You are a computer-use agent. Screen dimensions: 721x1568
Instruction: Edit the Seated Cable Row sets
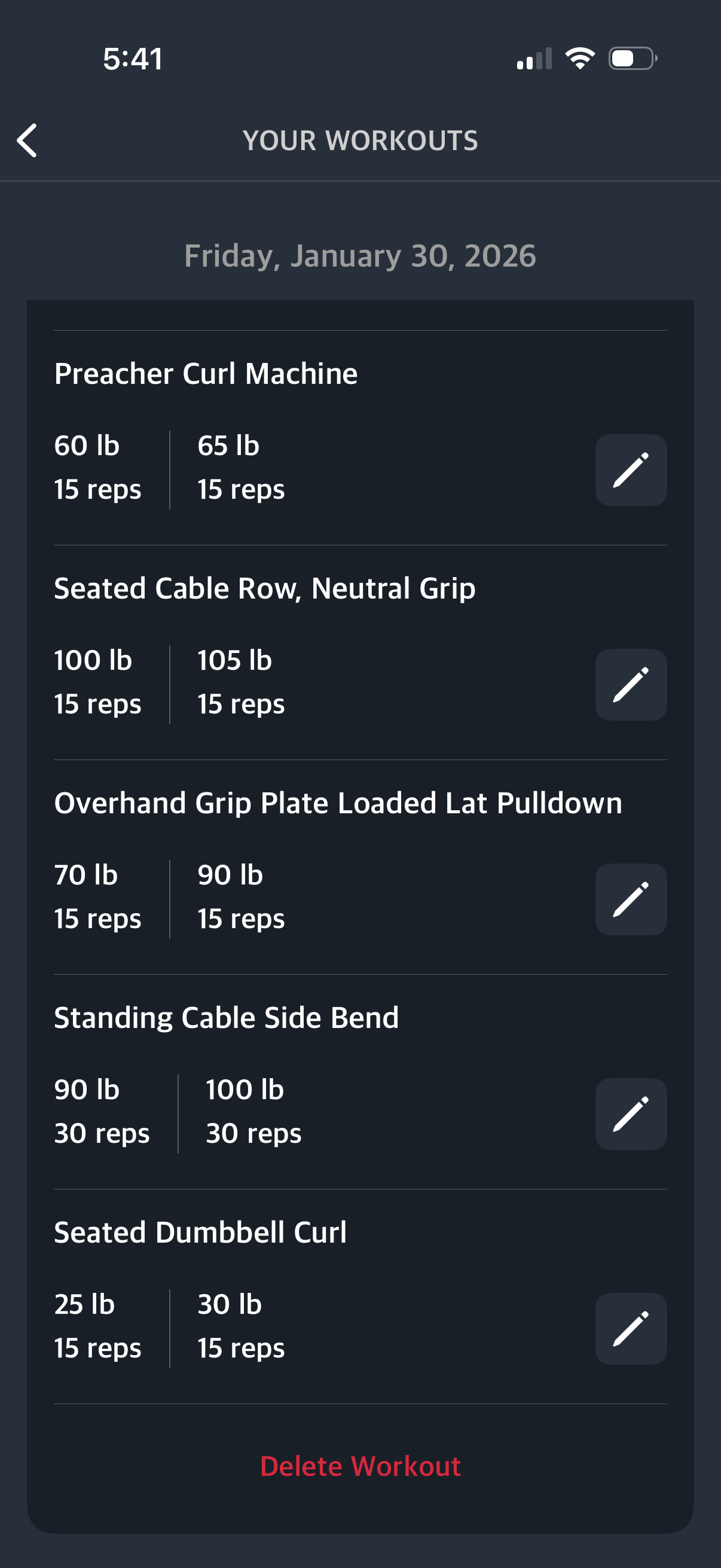click(630, 685)
